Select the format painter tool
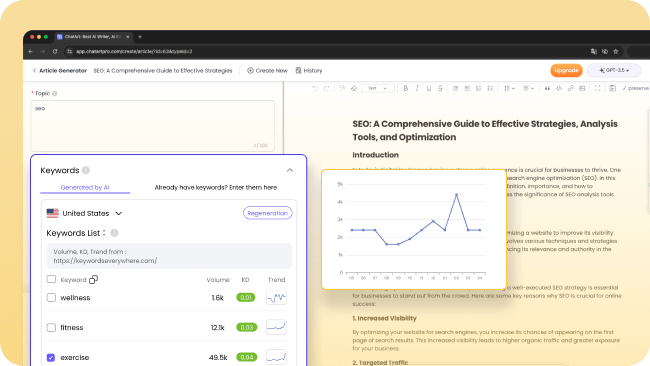 click(x=342, y=88)
